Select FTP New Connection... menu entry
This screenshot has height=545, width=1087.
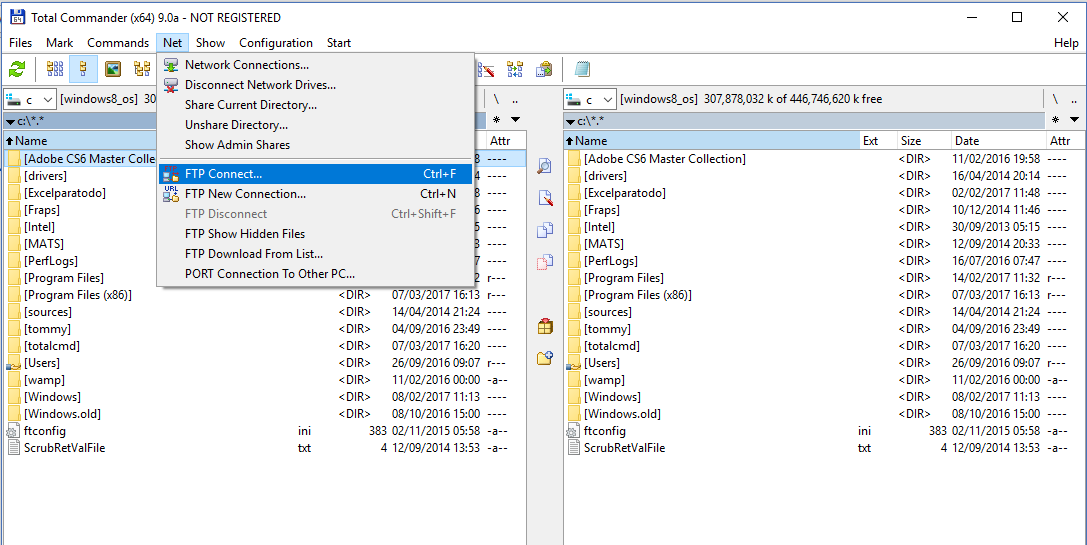(315, 194)
